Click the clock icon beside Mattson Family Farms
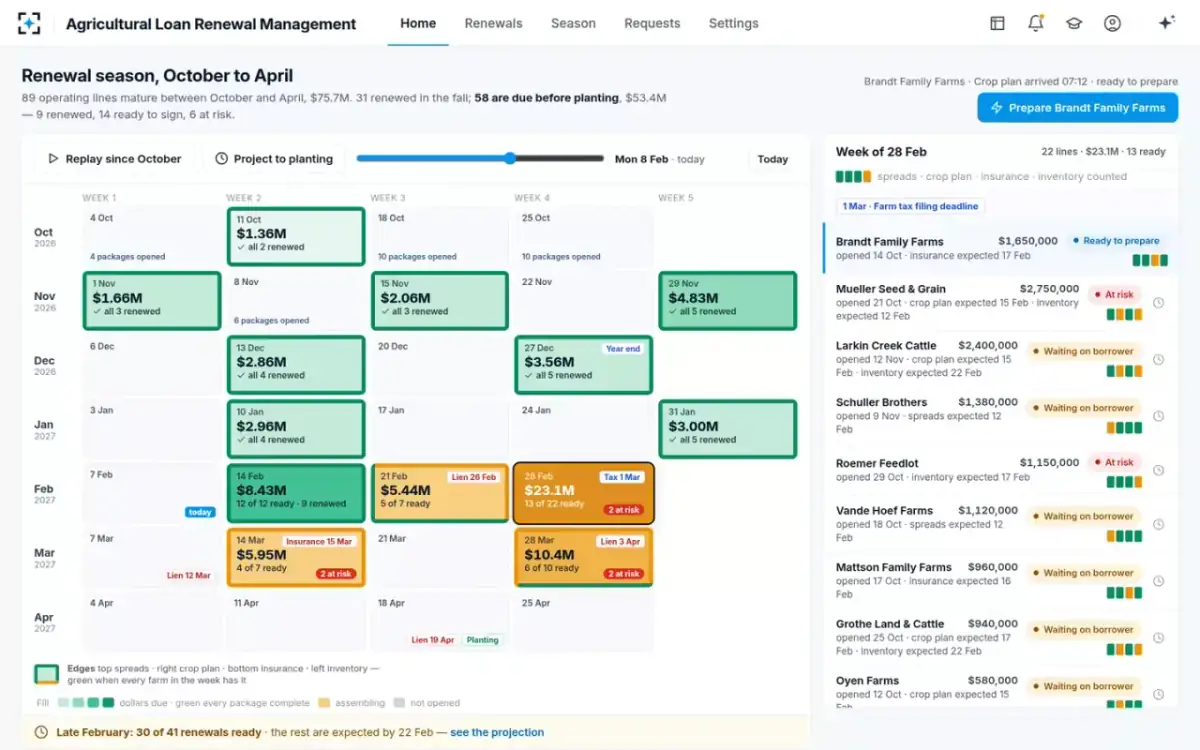This screenshot has width=1200, height=750. [x=1158, y=580]
